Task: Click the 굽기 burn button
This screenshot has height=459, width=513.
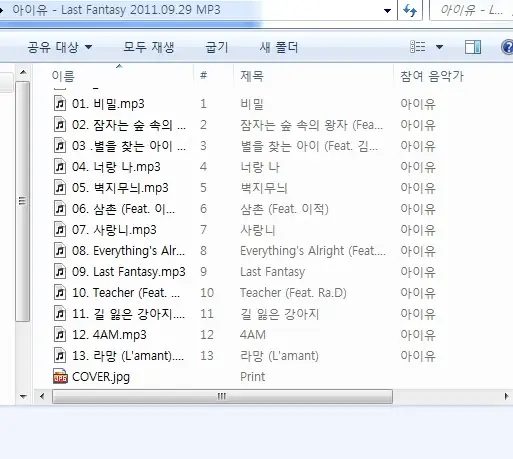Action: 217,47
